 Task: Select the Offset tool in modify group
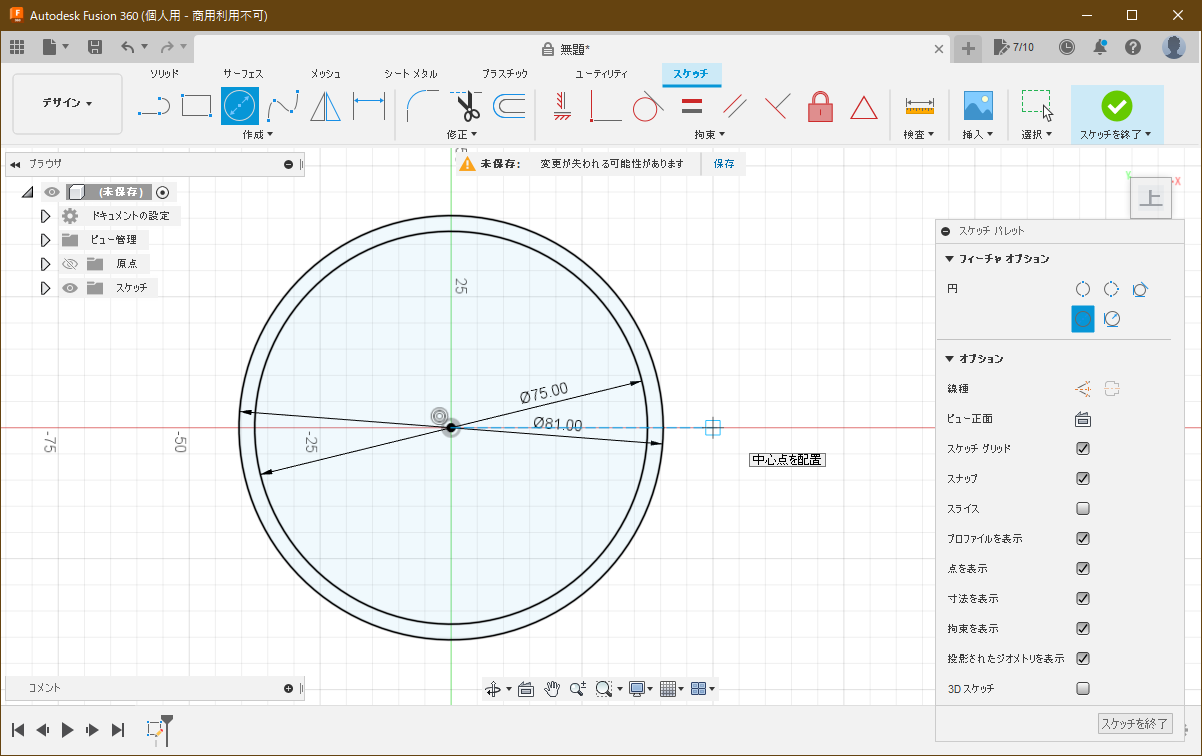tap(509, 105)
